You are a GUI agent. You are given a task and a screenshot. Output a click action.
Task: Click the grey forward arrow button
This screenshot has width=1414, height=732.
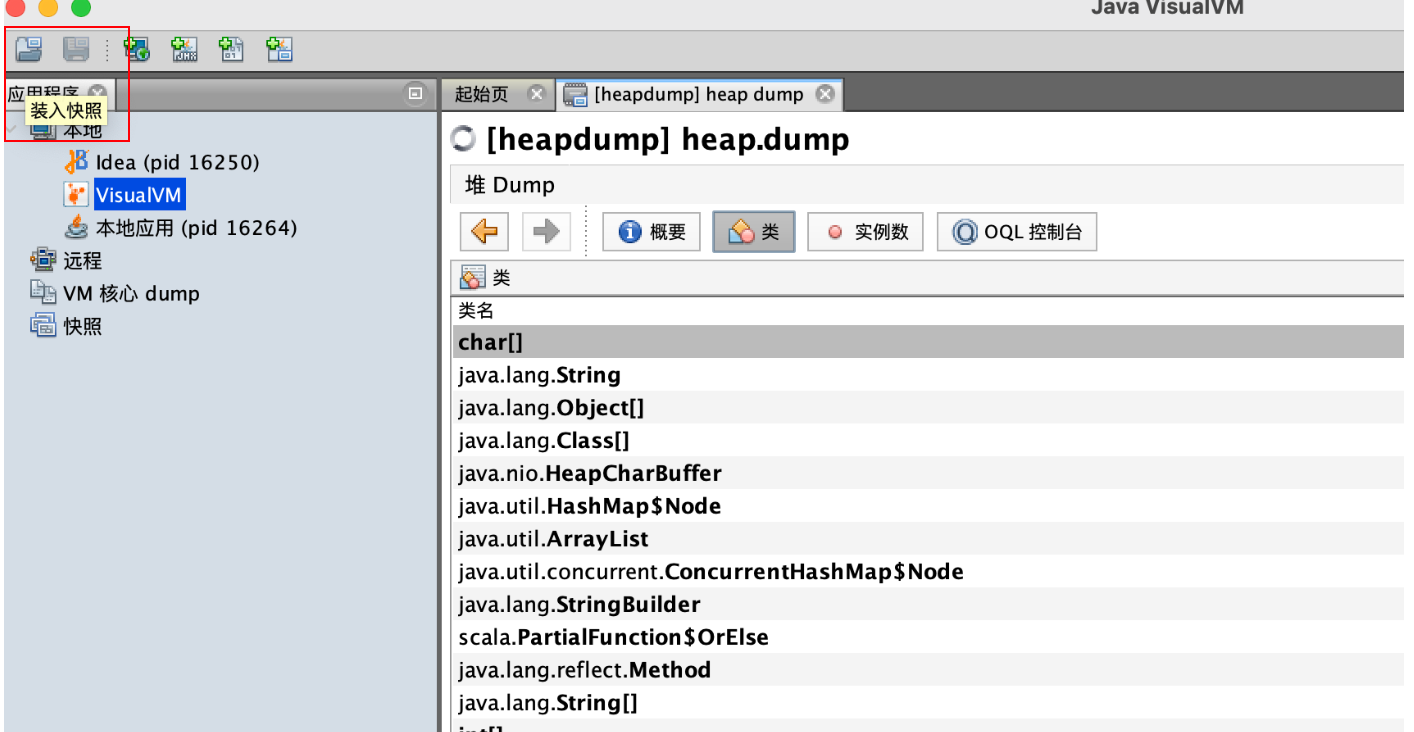[x=546, y=232]
